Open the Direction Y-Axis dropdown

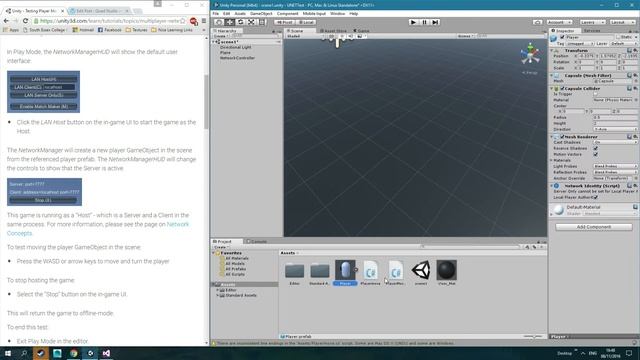[616, 129]
